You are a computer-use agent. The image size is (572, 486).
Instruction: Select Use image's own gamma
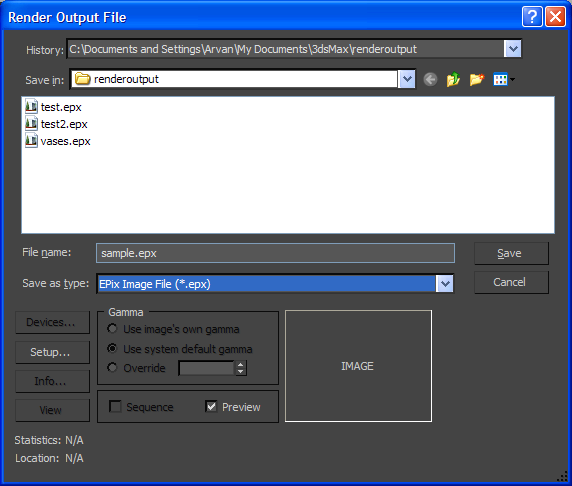(112, 329)
